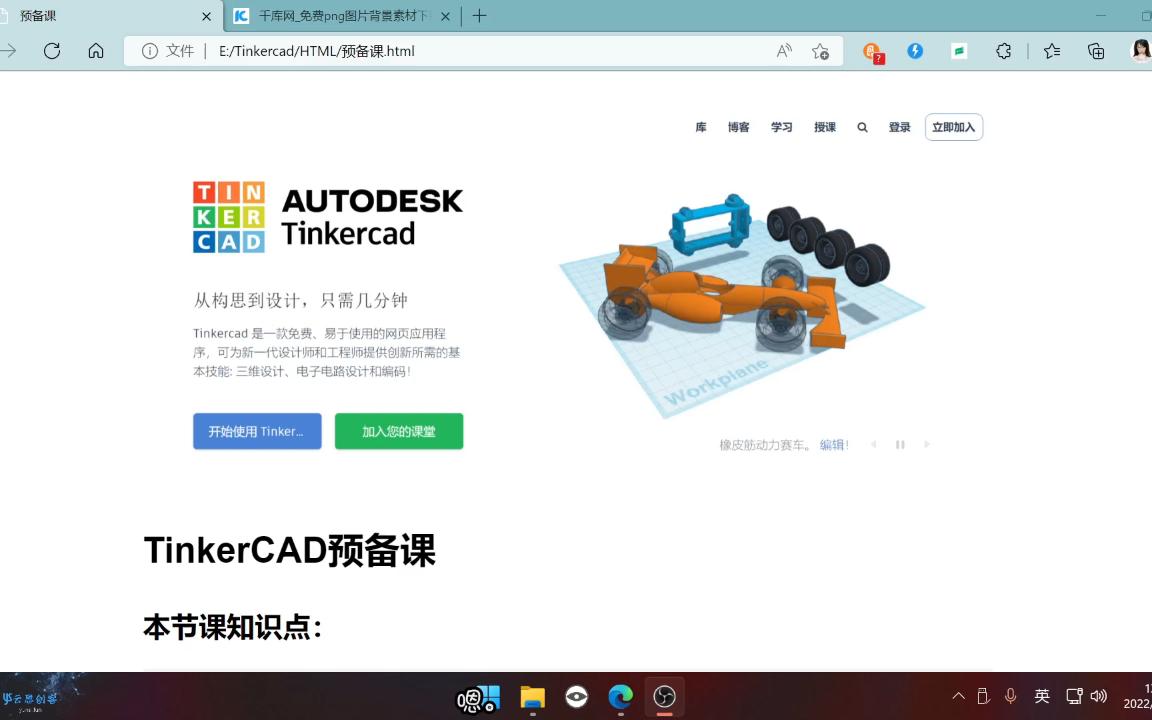Click the blue 开始使用 Tinker button
Screen dimensions: 1152x720
[x=257, y=431]
